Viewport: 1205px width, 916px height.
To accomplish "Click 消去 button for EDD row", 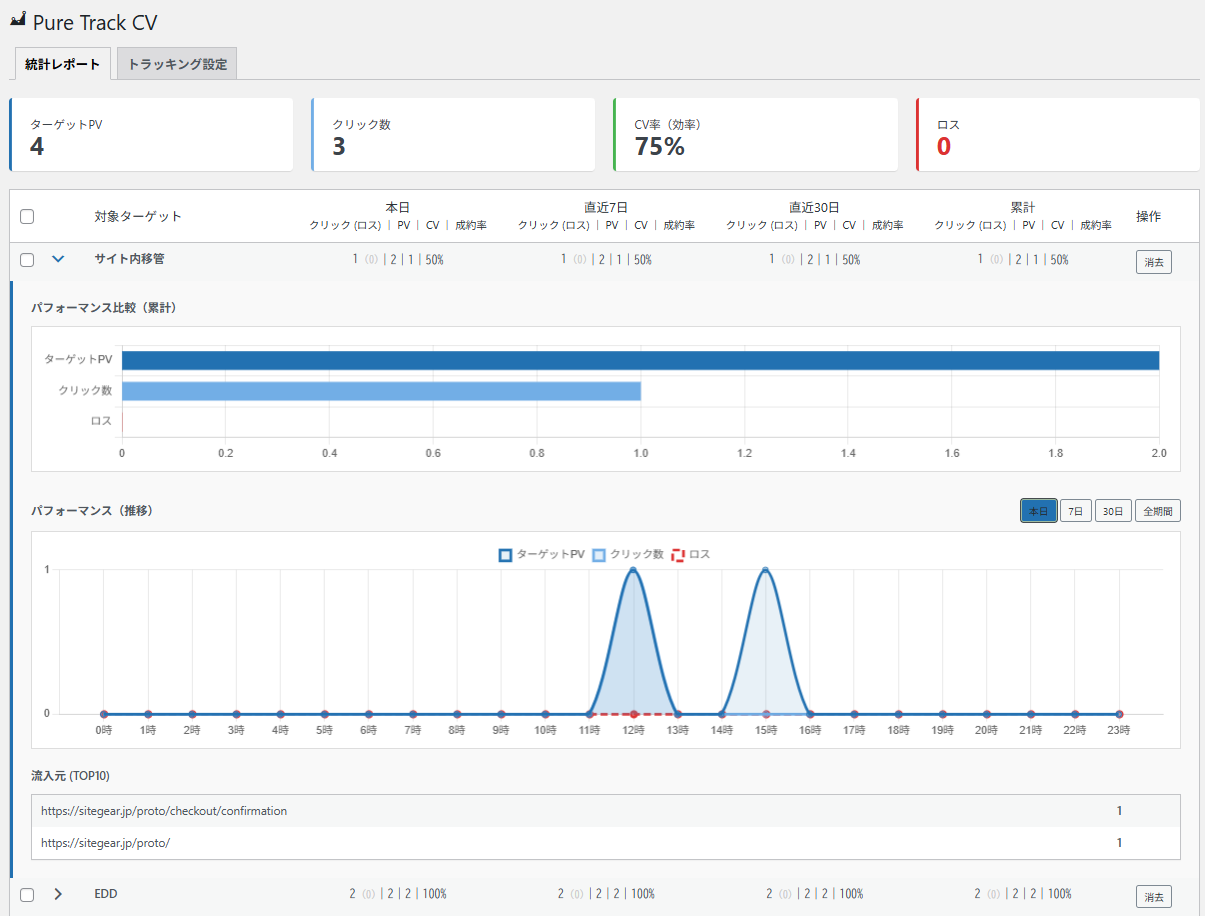I will [x=1153, y=897].
